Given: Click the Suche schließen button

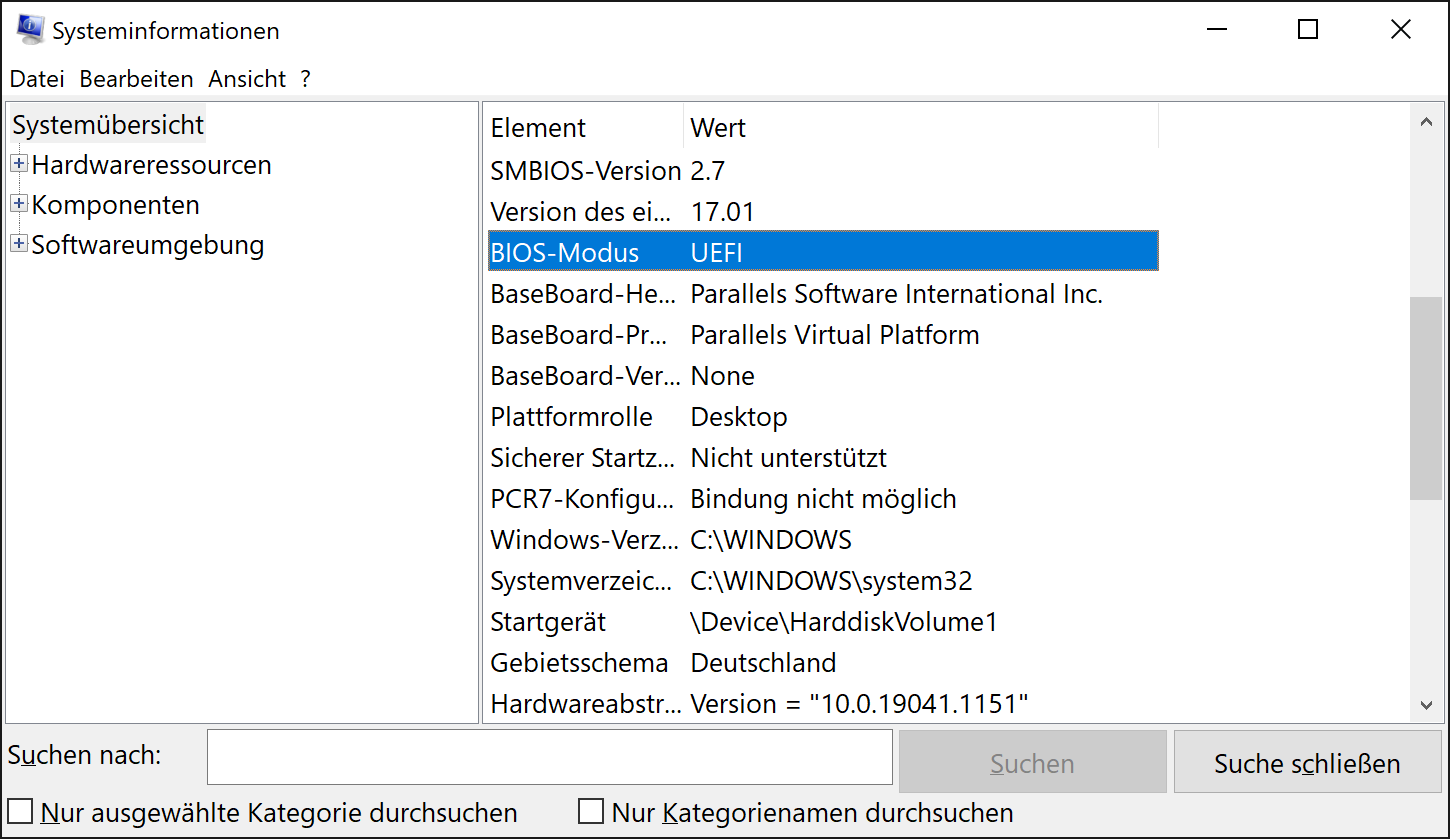Looking at the screenshot, I should [1306, 762].
